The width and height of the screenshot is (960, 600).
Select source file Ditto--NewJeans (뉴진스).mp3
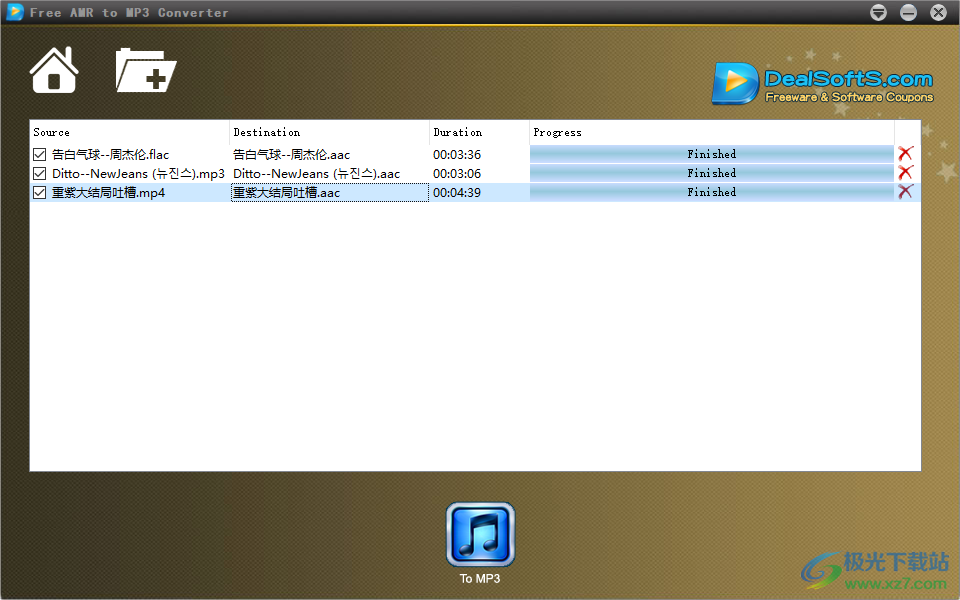pos(138,173)
